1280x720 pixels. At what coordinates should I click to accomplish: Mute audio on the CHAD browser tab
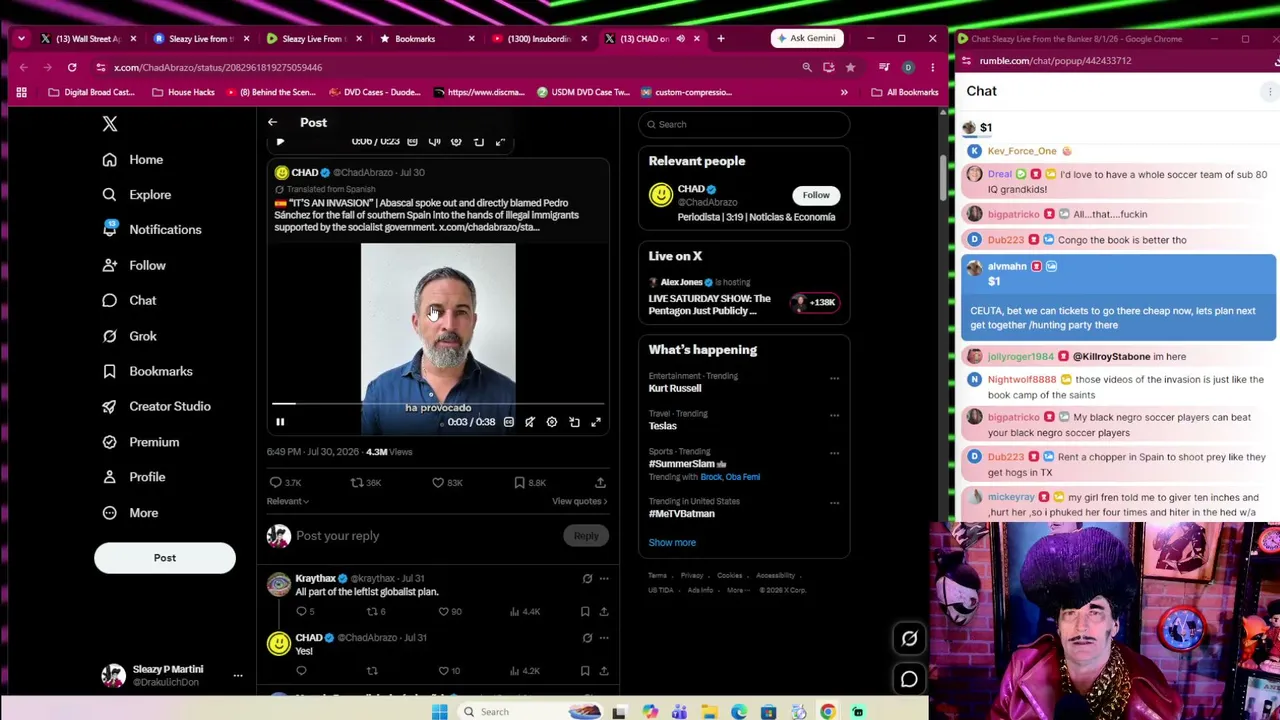[680, 39]
